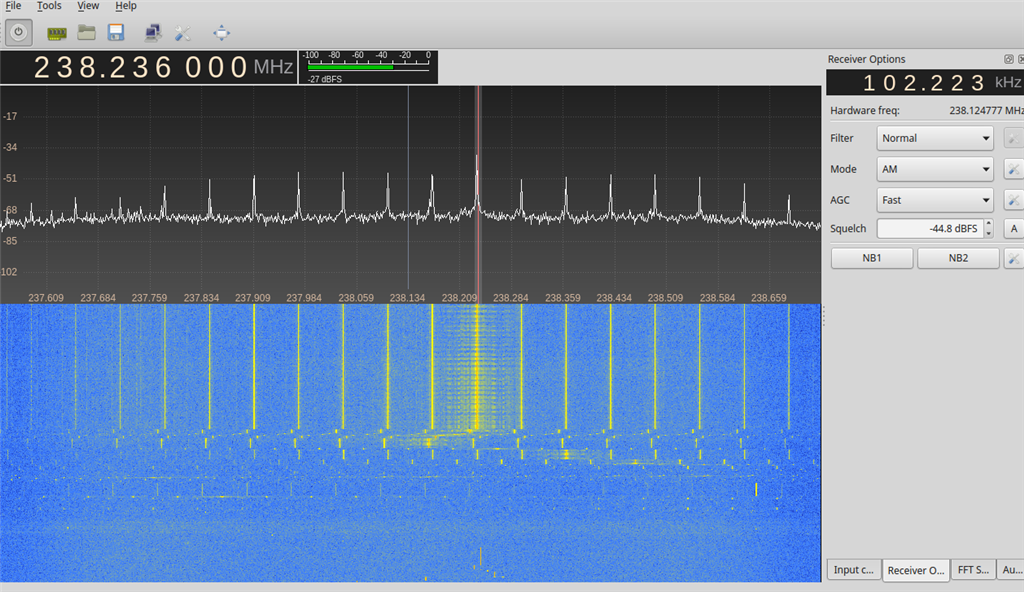Toggle the DSP power button

(x=18, y=33)
